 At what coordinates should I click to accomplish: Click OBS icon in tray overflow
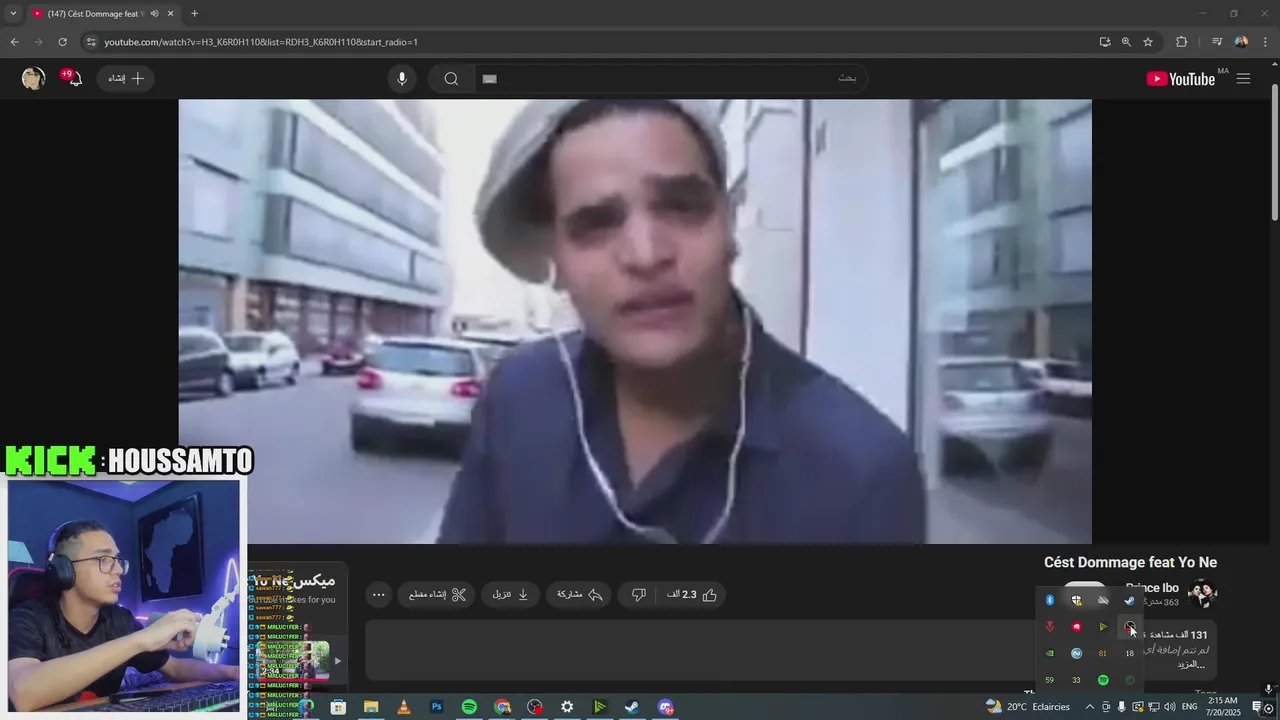coord(1130,627)
